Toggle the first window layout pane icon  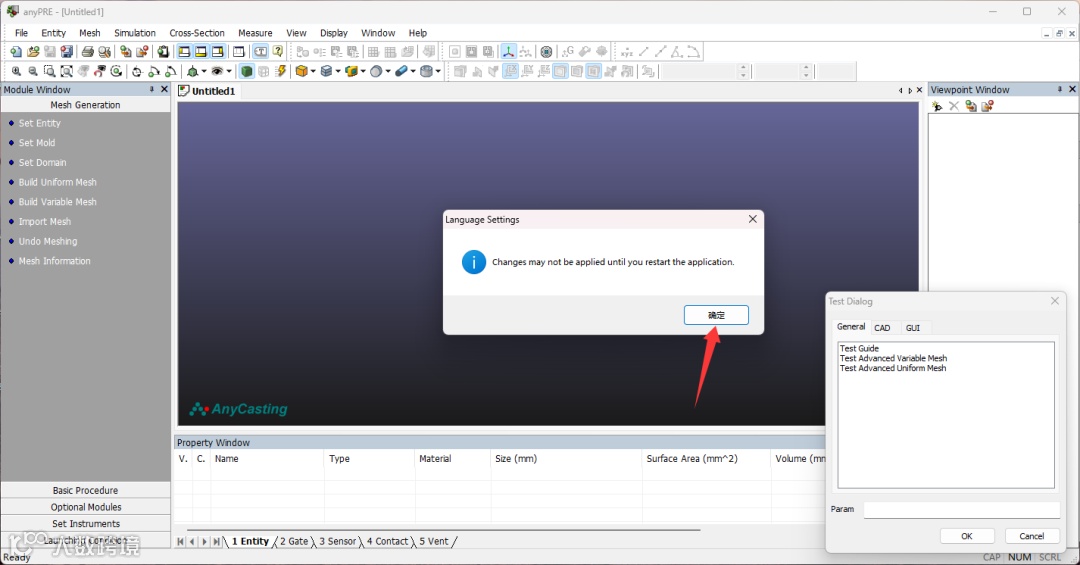point(184,52)
